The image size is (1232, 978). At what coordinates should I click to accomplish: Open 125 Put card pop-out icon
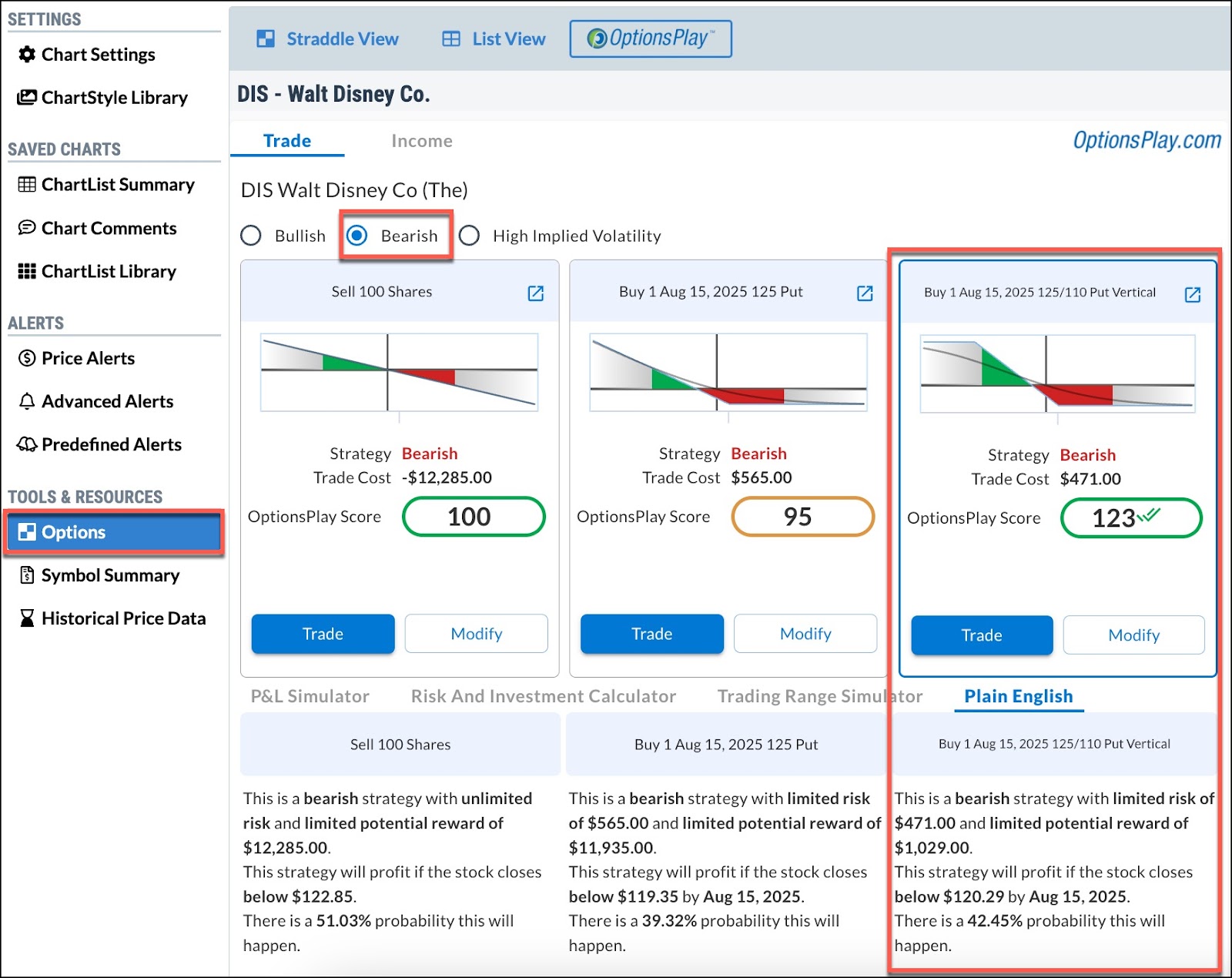(865, 293)
